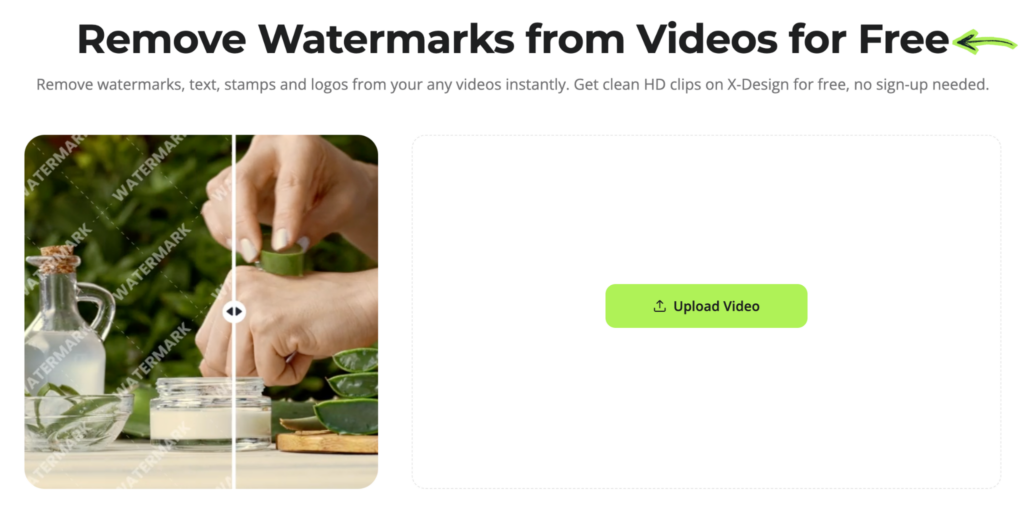Screen dimensions: 1024x509
Task: Click the right-pointing triangle on slider handle
Action: (238, 312)
